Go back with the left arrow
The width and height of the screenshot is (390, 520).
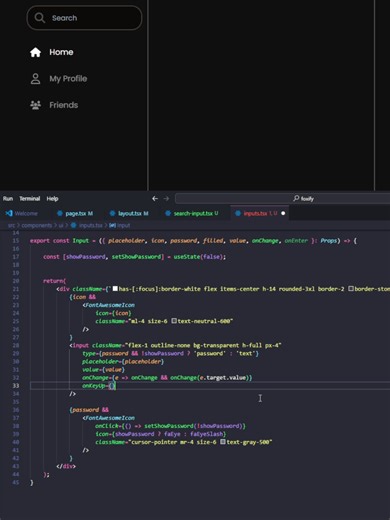click(x=155, y=199)
